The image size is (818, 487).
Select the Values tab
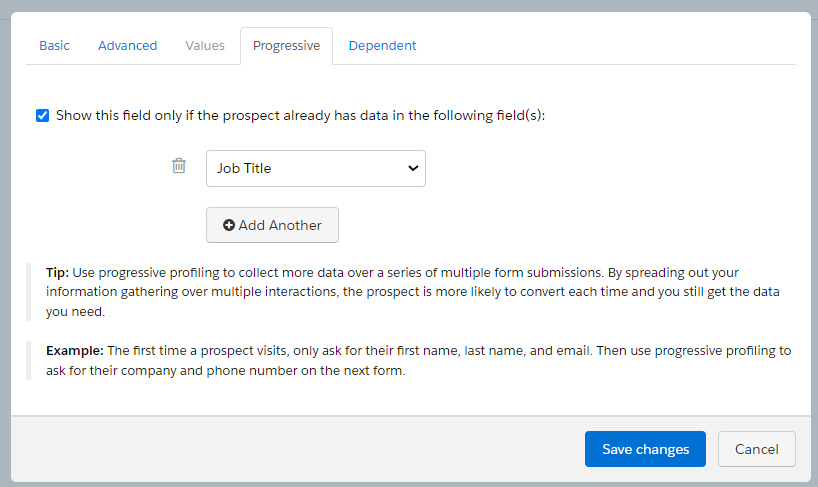click(x=205, y=46)
